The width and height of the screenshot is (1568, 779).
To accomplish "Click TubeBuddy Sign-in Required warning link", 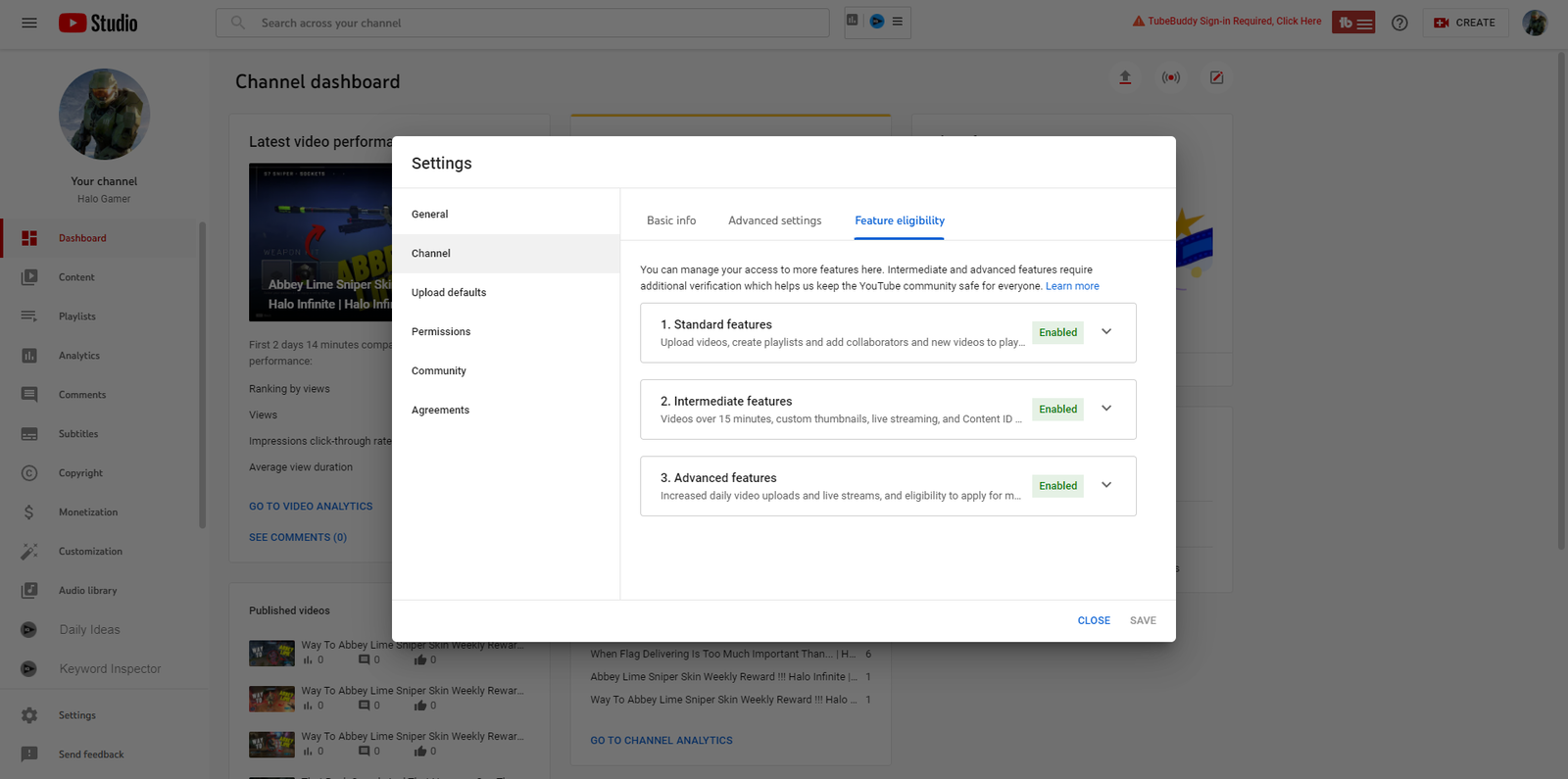I will pyautogui.click(x=1227, y=22).
